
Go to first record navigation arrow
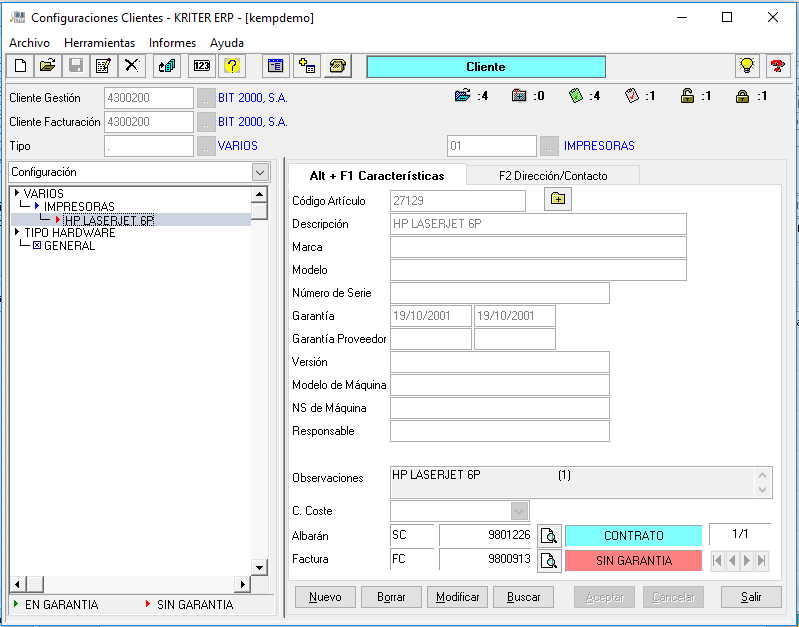[x=717, y=561]
